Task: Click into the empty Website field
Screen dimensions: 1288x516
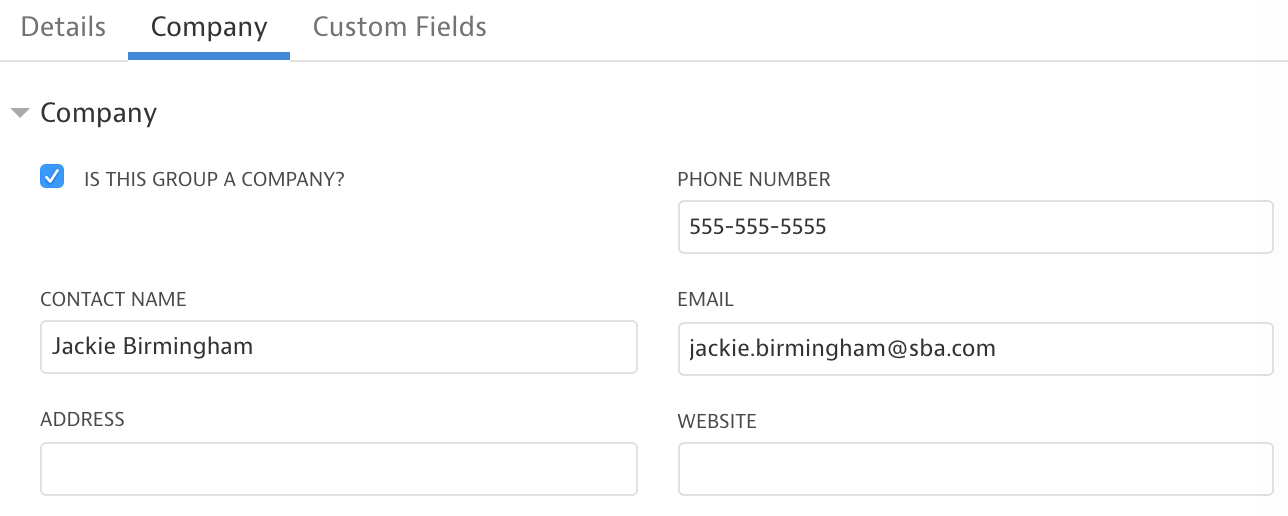Action: tap(975, 469)
